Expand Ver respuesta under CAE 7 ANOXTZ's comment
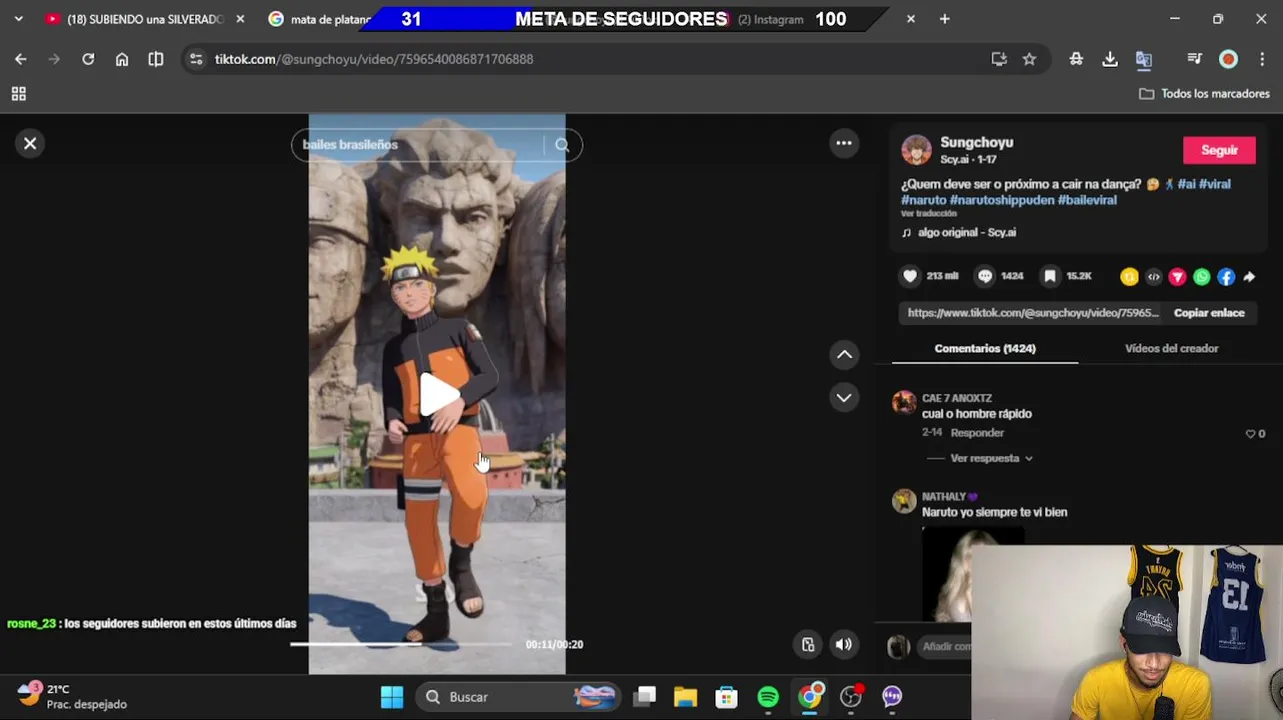 pos(991,458)
